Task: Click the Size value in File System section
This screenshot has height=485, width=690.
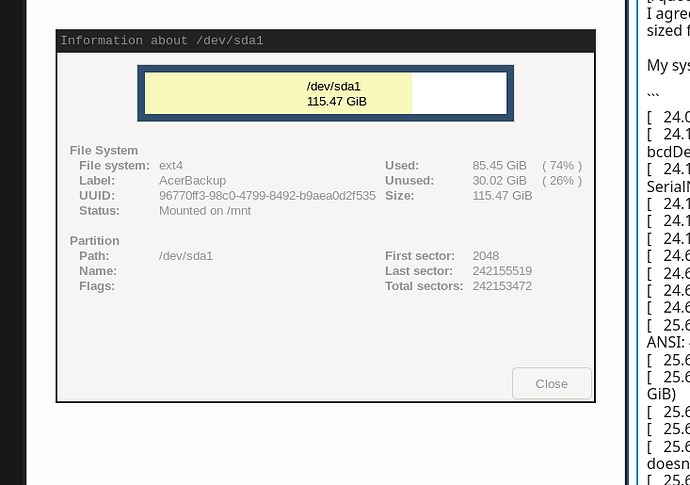Action: [x=502, y=196]
